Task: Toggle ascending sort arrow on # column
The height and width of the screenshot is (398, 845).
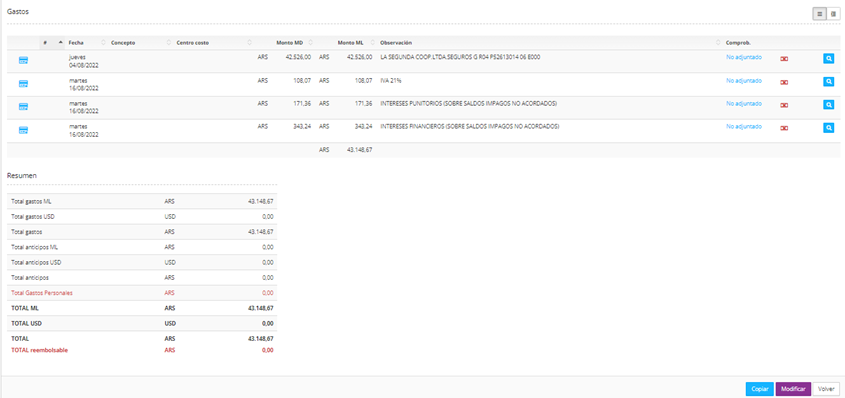Action: [x=60, y=43]
